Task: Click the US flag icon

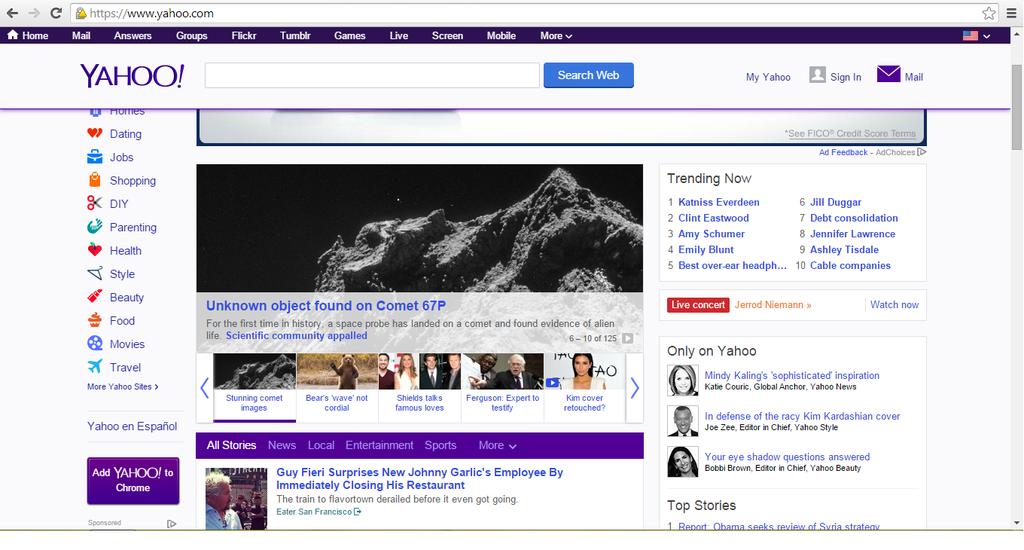Action: (x=970, y=36)
